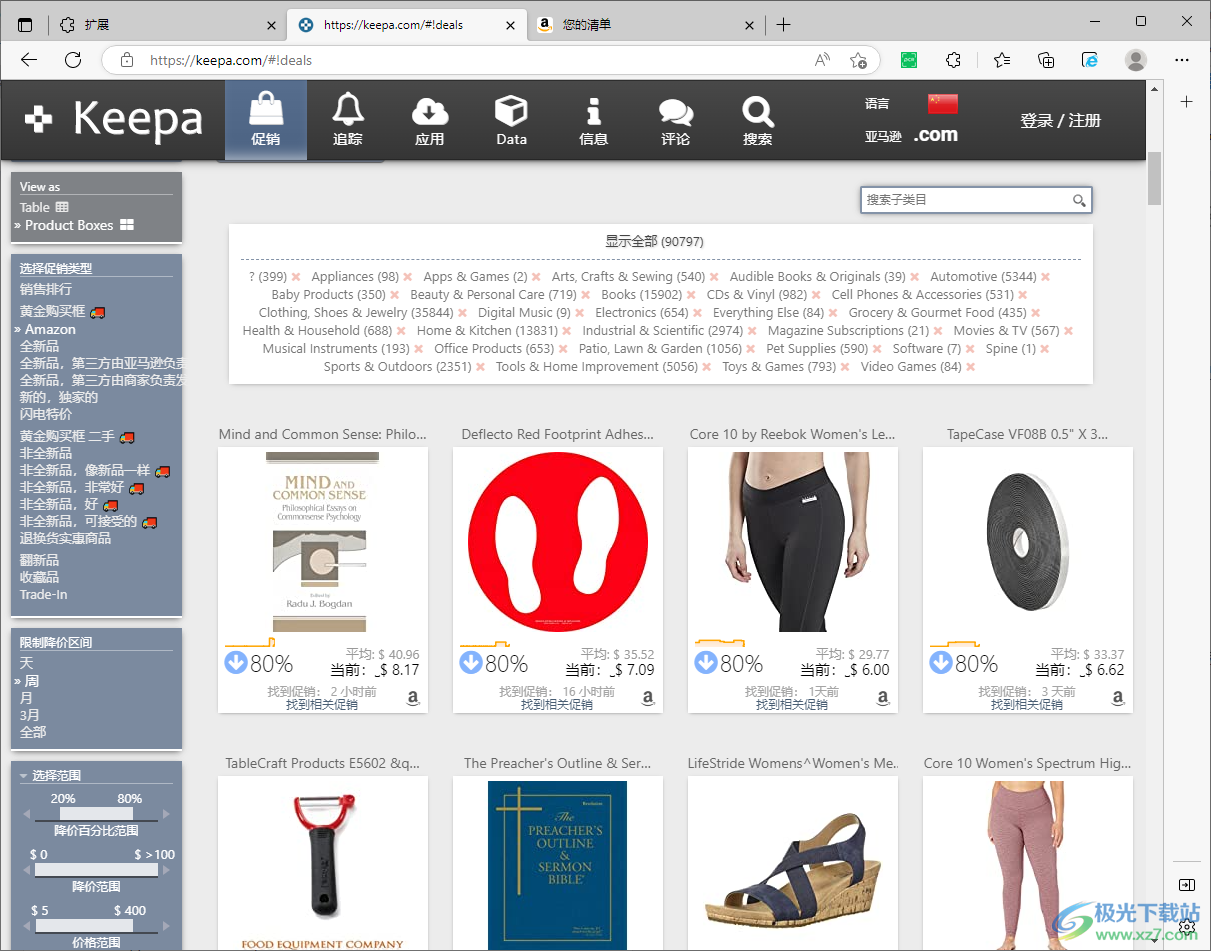Open the 促销 deals section in Keepa

tap(265, 120)
